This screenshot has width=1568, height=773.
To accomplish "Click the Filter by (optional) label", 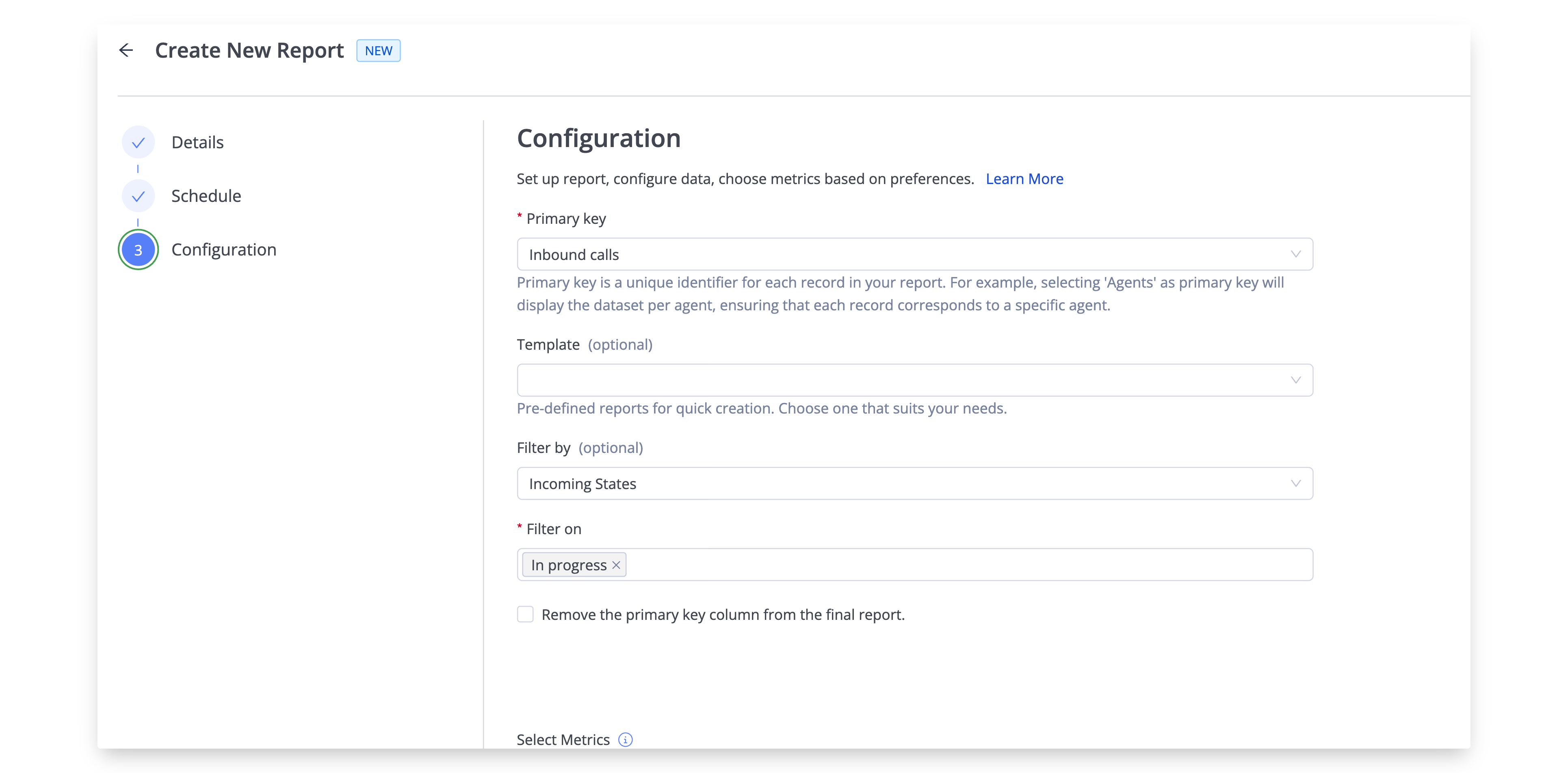I will pos(580,448).
